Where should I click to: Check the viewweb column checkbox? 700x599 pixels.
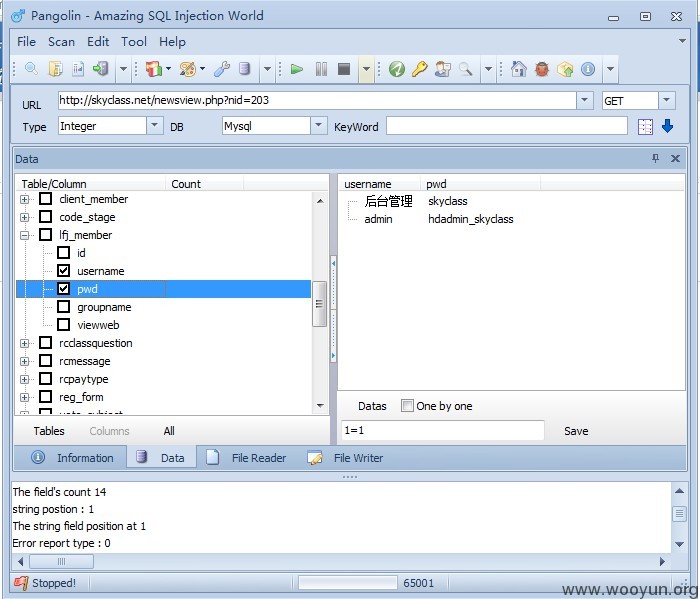(63, 324)
